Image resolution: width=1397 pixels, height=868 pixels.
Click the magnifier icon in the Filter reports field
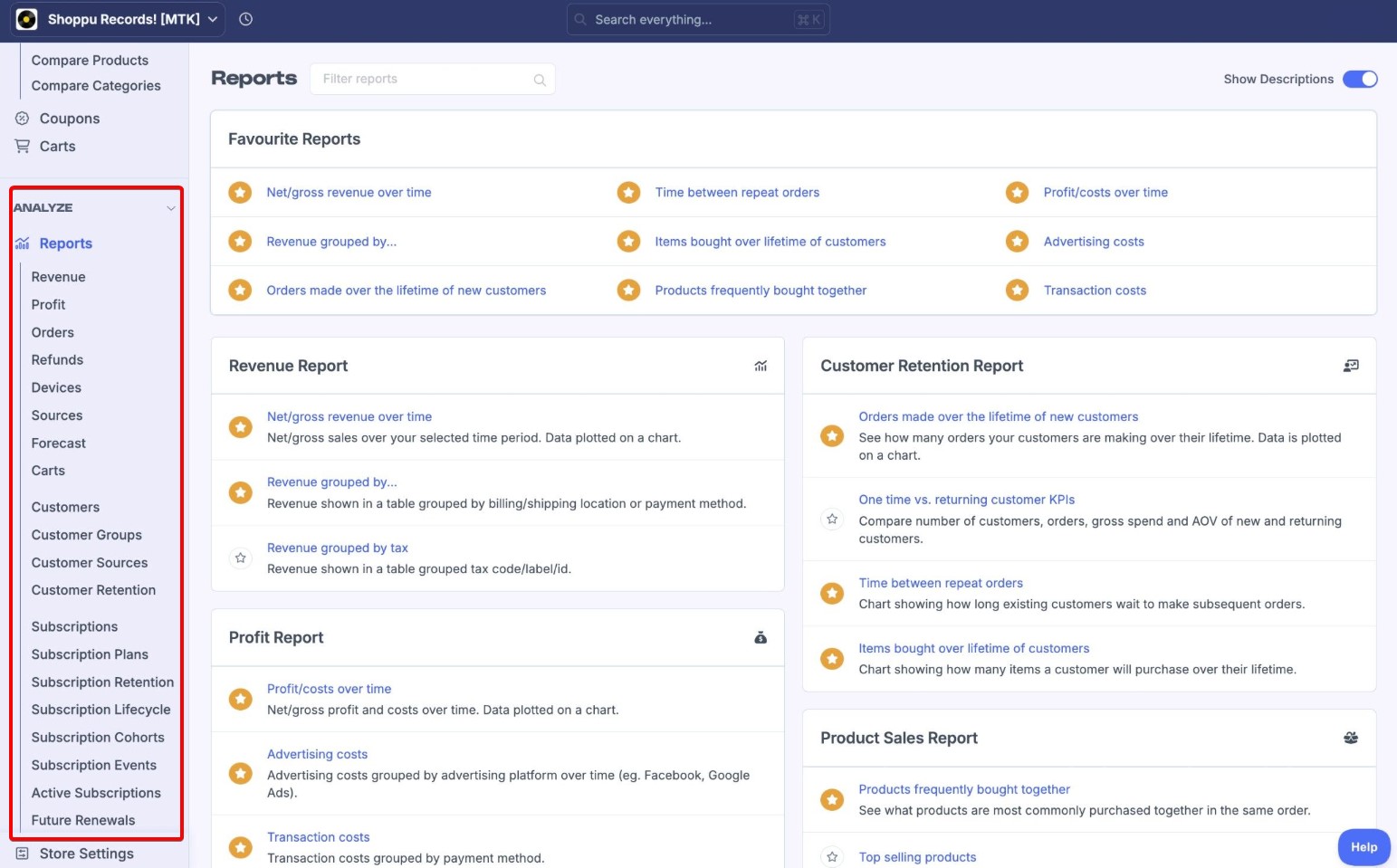pyautogui.click(x=540, y=79)
